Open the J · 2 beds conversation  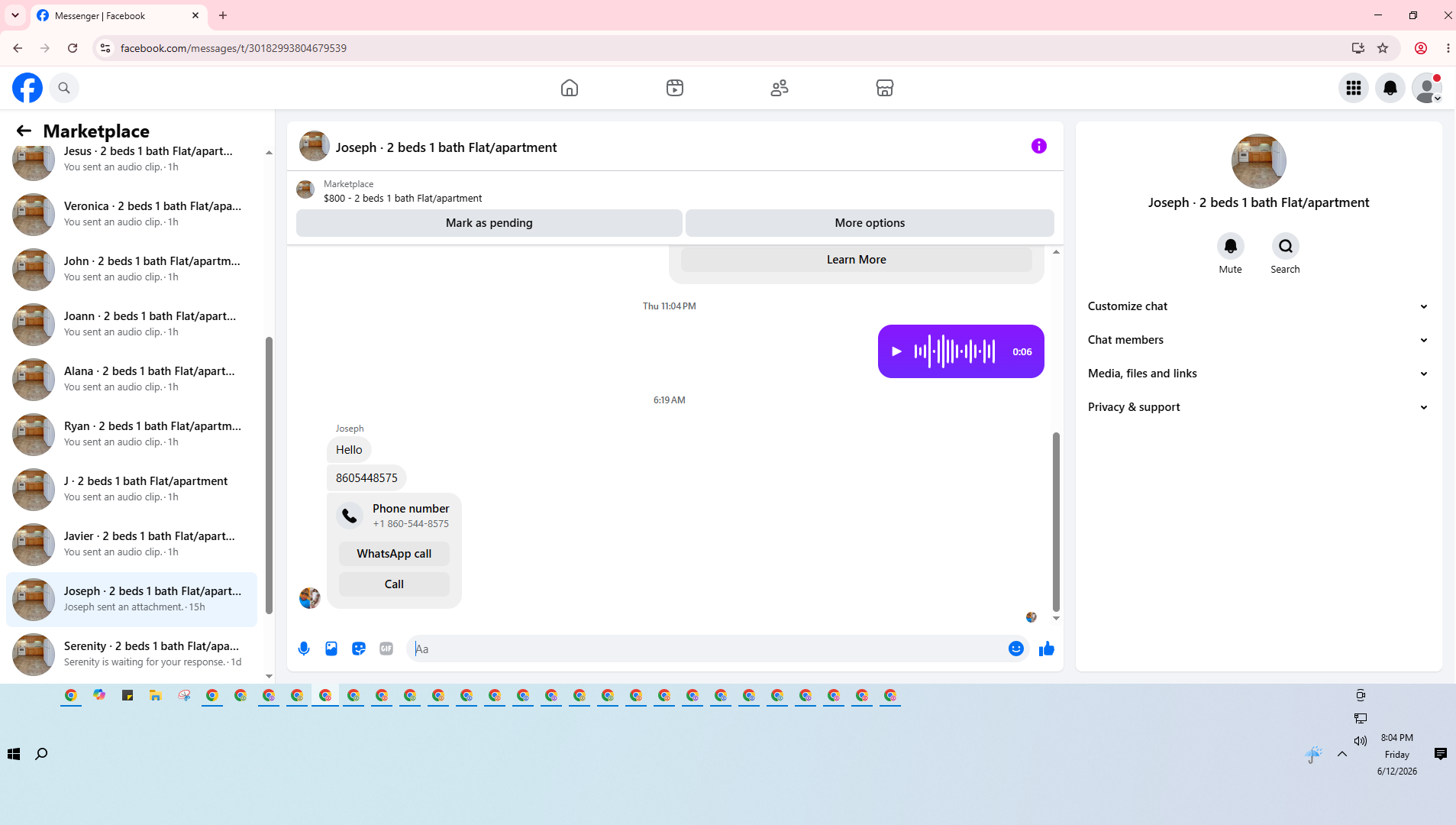132,489
